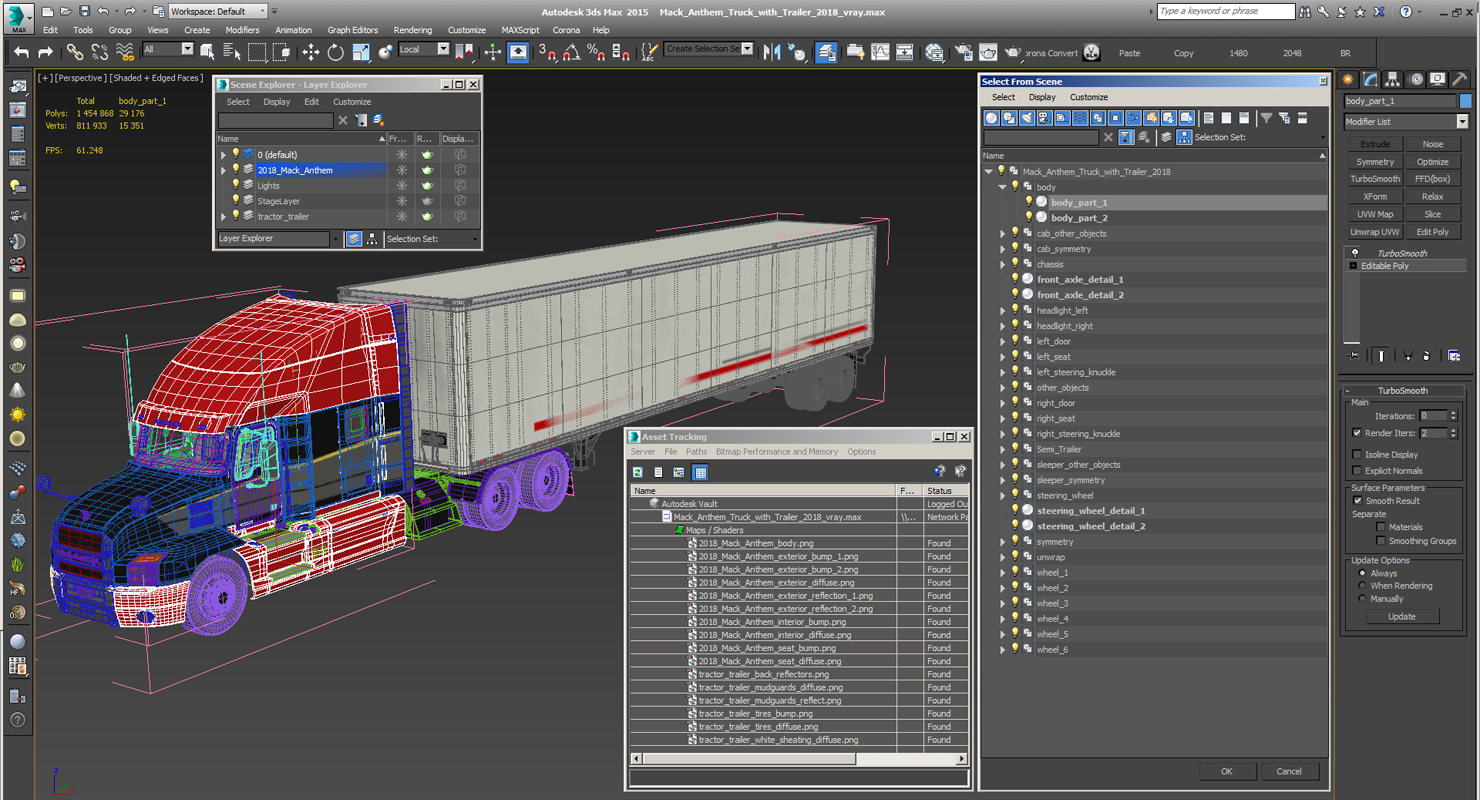Viewport: 1480px width, 800px height.
Task: Enable separate by Materials checkbox
Action: pos(1381,527)
